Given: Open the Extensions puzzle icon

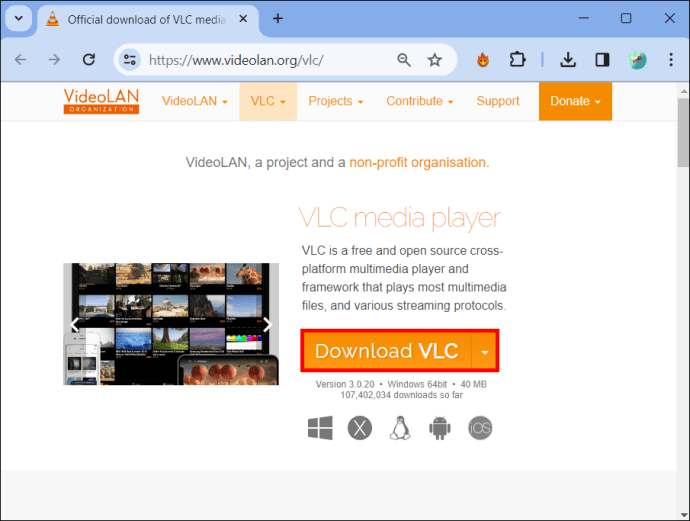Looking at the screenshot, I should (517, 59).
